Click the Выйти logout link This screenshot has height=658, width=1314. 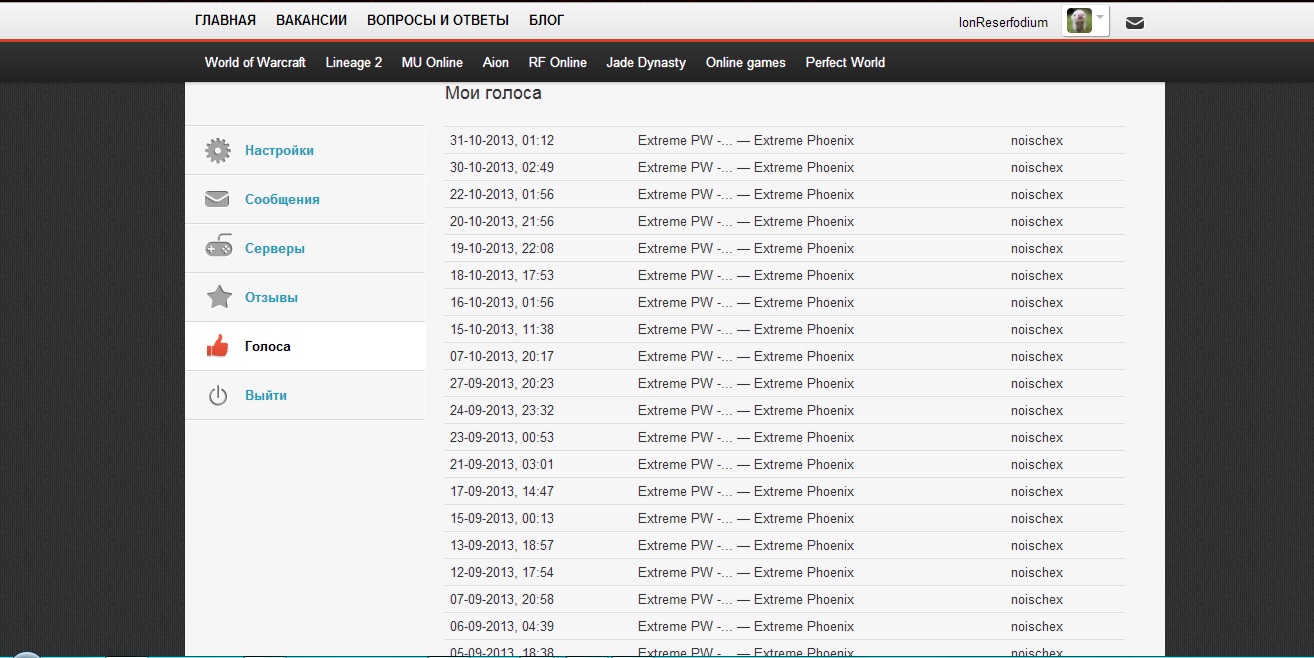click(x=266, y=396)
